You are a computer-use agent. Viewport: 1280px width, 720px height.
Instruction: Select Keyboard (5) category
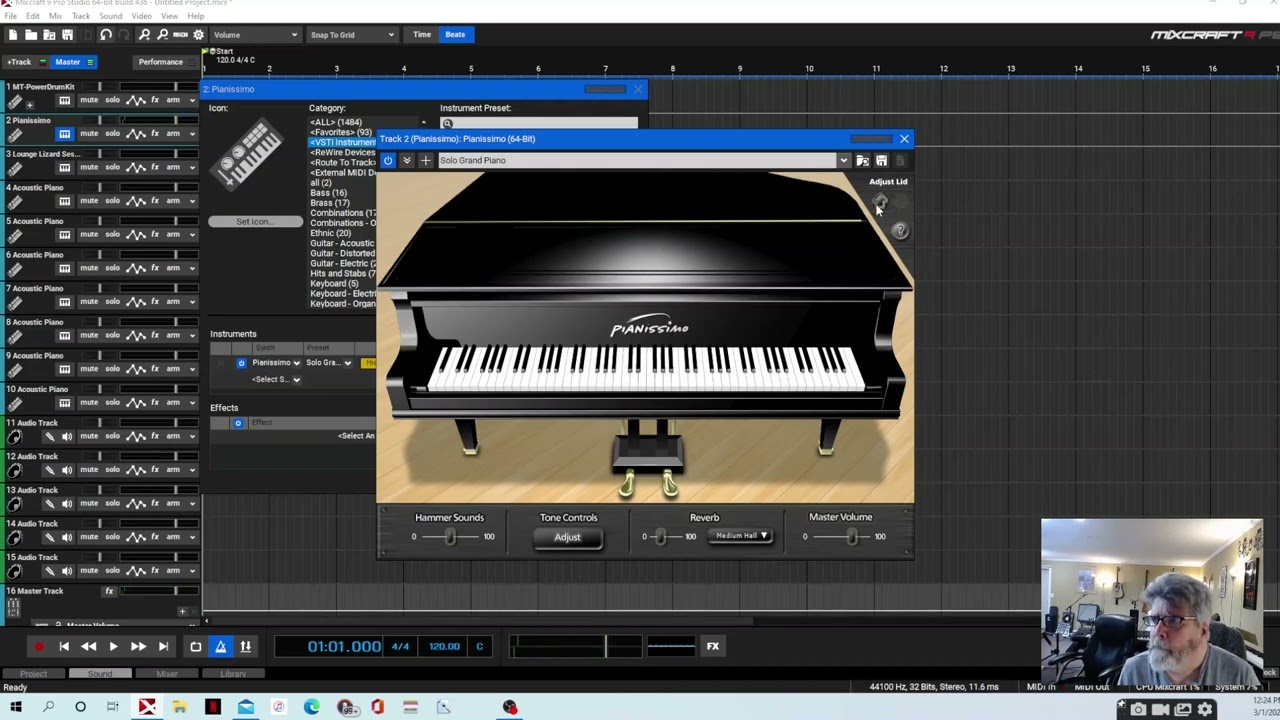[335, 283]
